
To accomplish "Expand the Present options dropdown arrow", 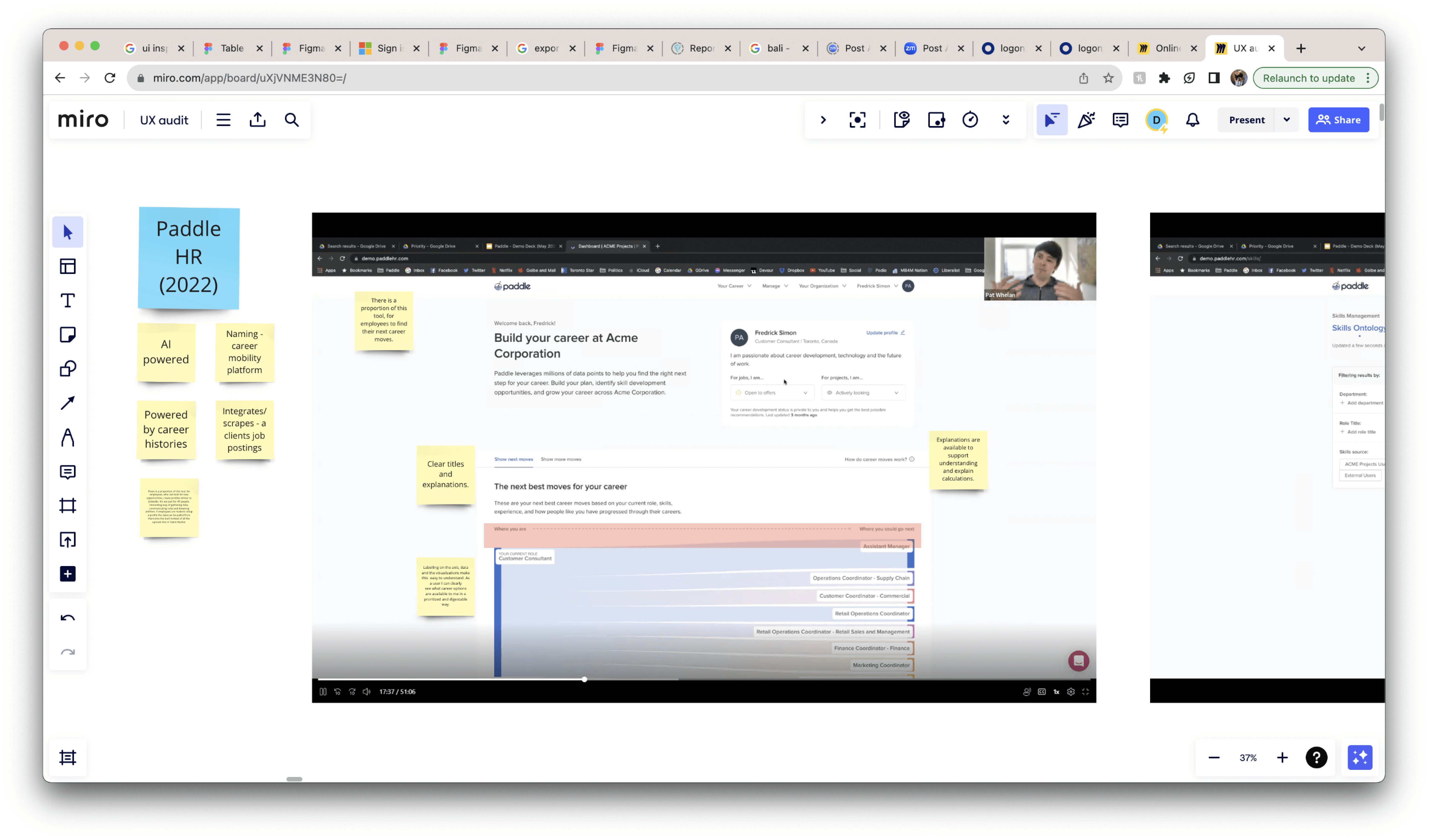I will pyautogui.click(x=1287, y=120).
